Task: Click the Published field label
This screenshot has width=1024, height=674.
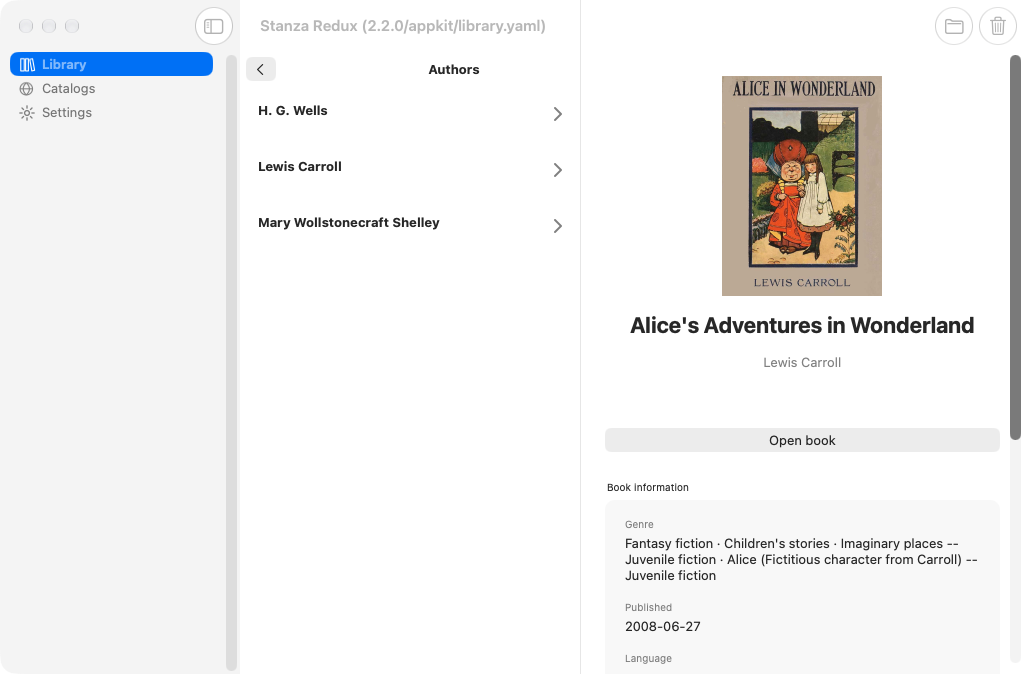Action: point(648,607)
